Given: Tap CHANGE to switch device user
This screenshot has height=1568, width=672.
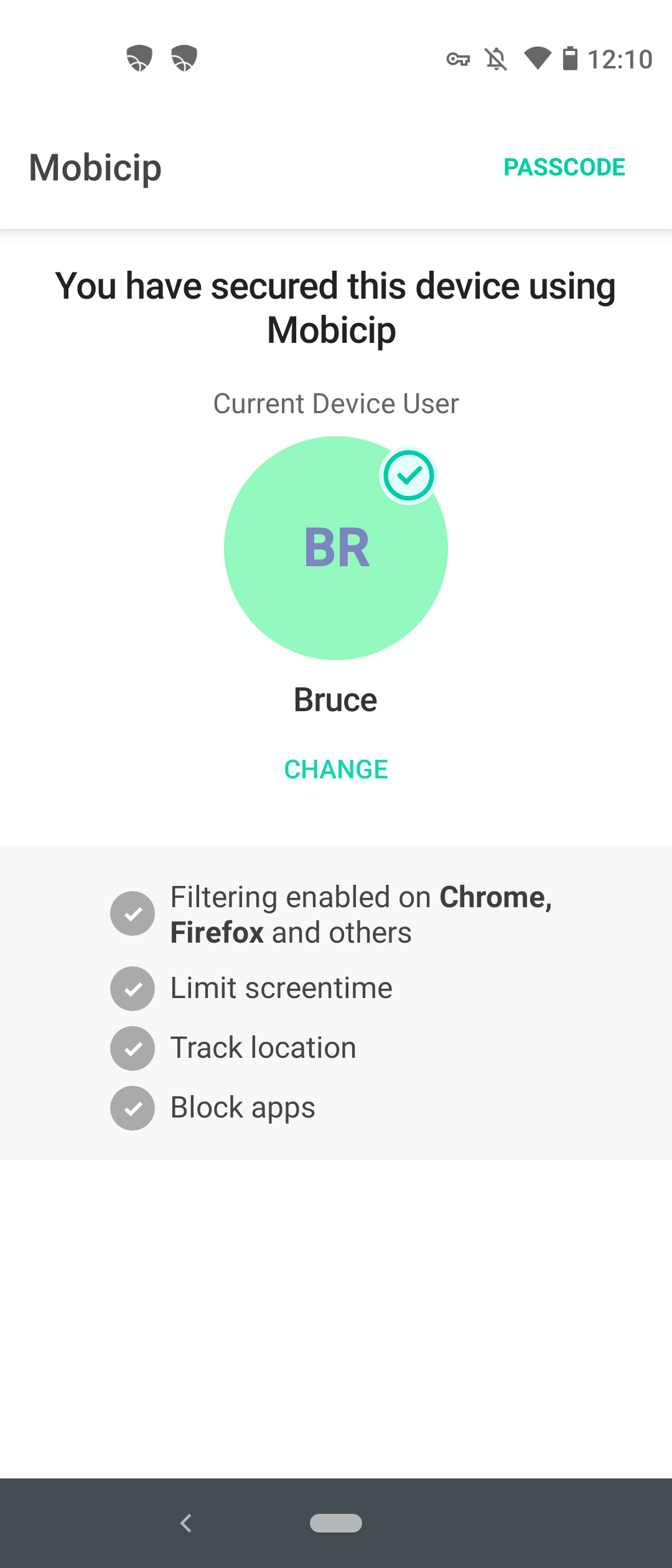Looking at the screenshot, I should [336, 770].
